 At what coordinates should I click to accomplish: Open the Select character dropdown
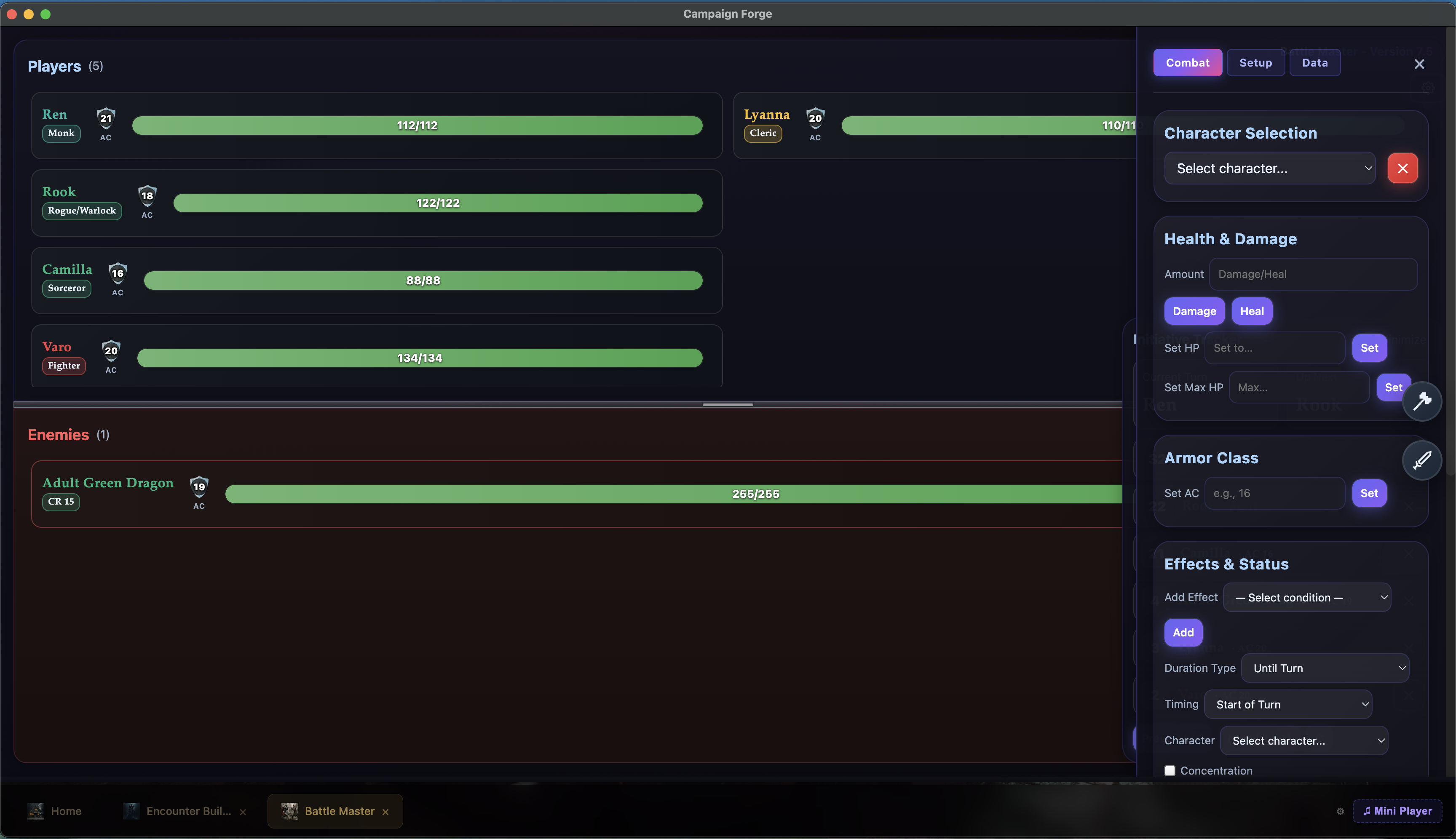(1269, 168)
